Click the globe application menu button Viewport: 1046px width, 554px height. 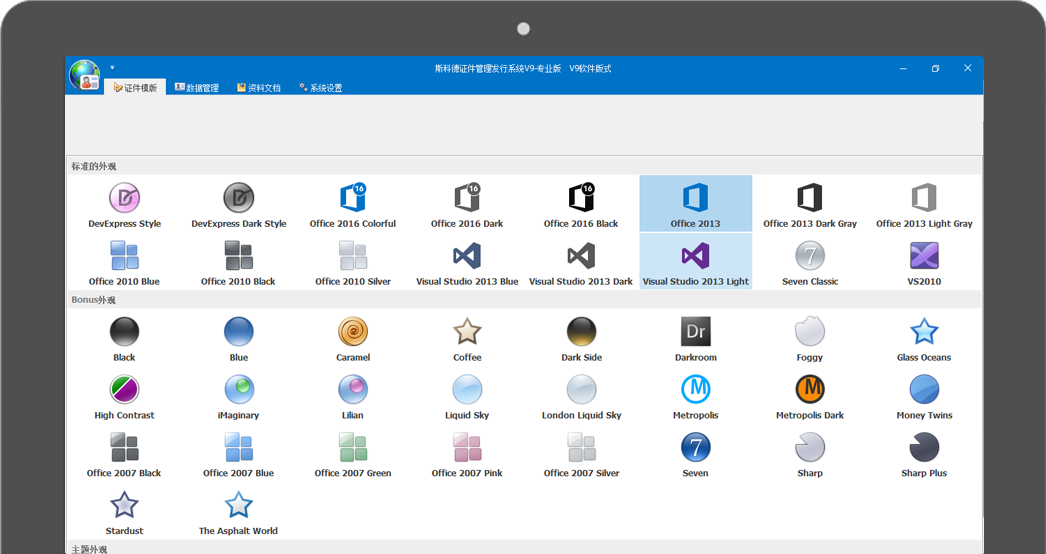pos(85,75)
